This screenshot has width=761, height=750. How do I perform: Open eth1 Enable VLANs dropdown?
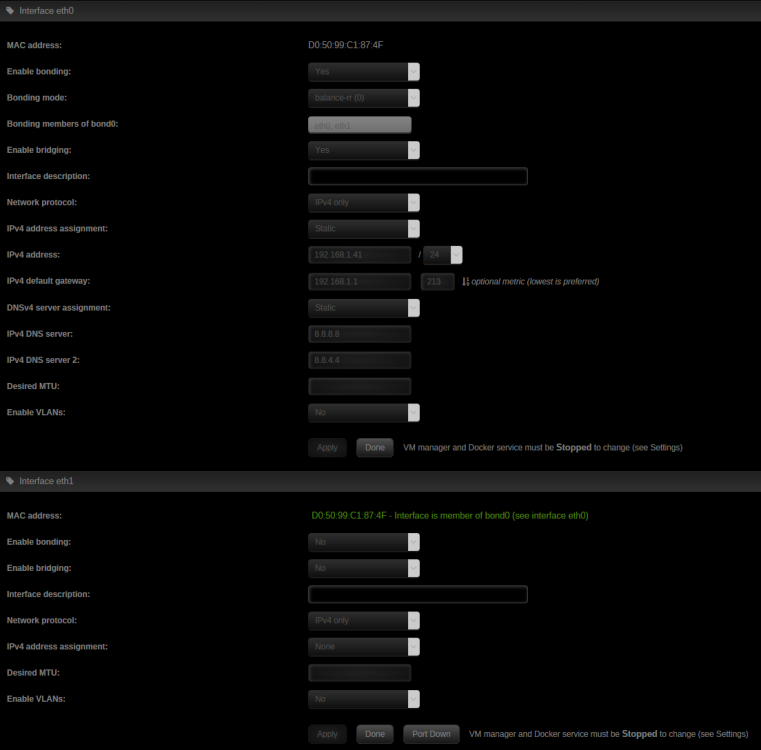click(x=364, y=700)
